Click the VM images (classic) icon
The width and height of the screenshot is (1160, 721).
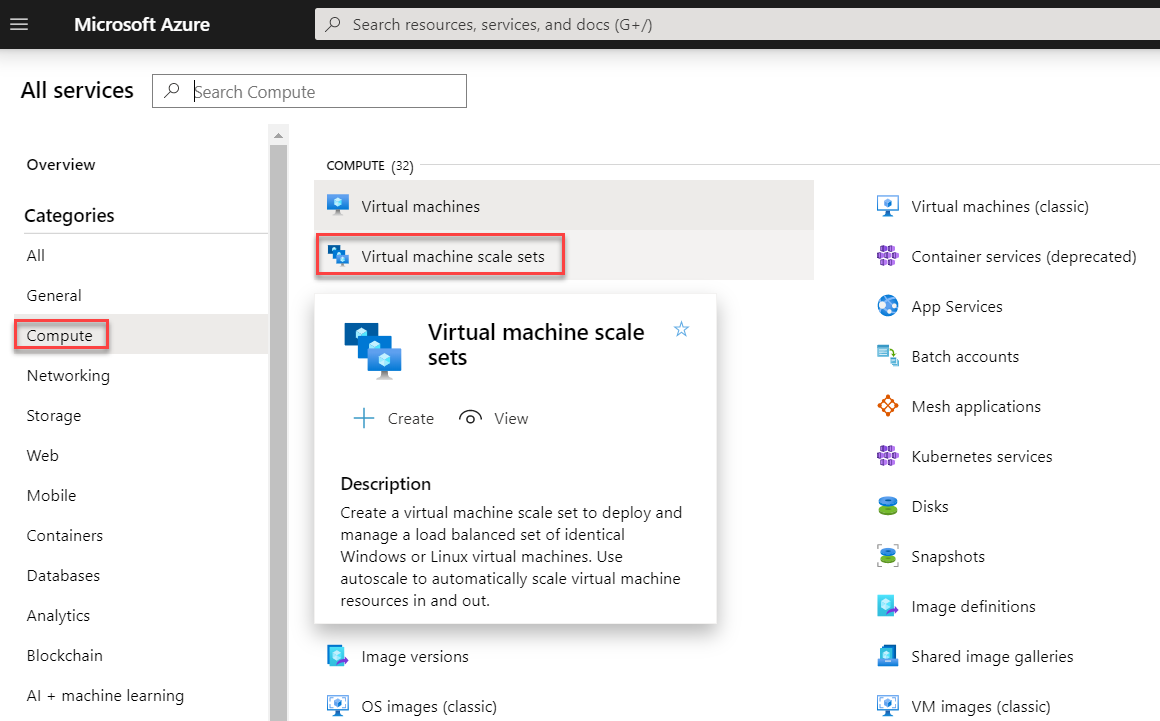pos(888,705)
